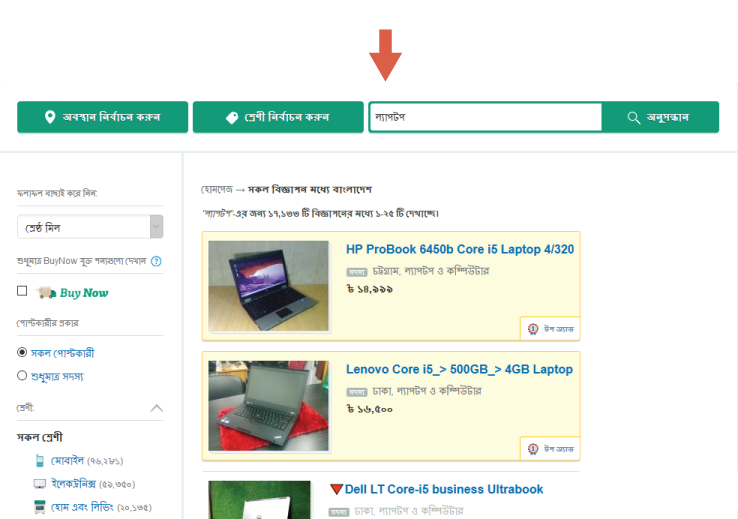Click the search submit button
The image size is (738, 519).
pos(660,117)
